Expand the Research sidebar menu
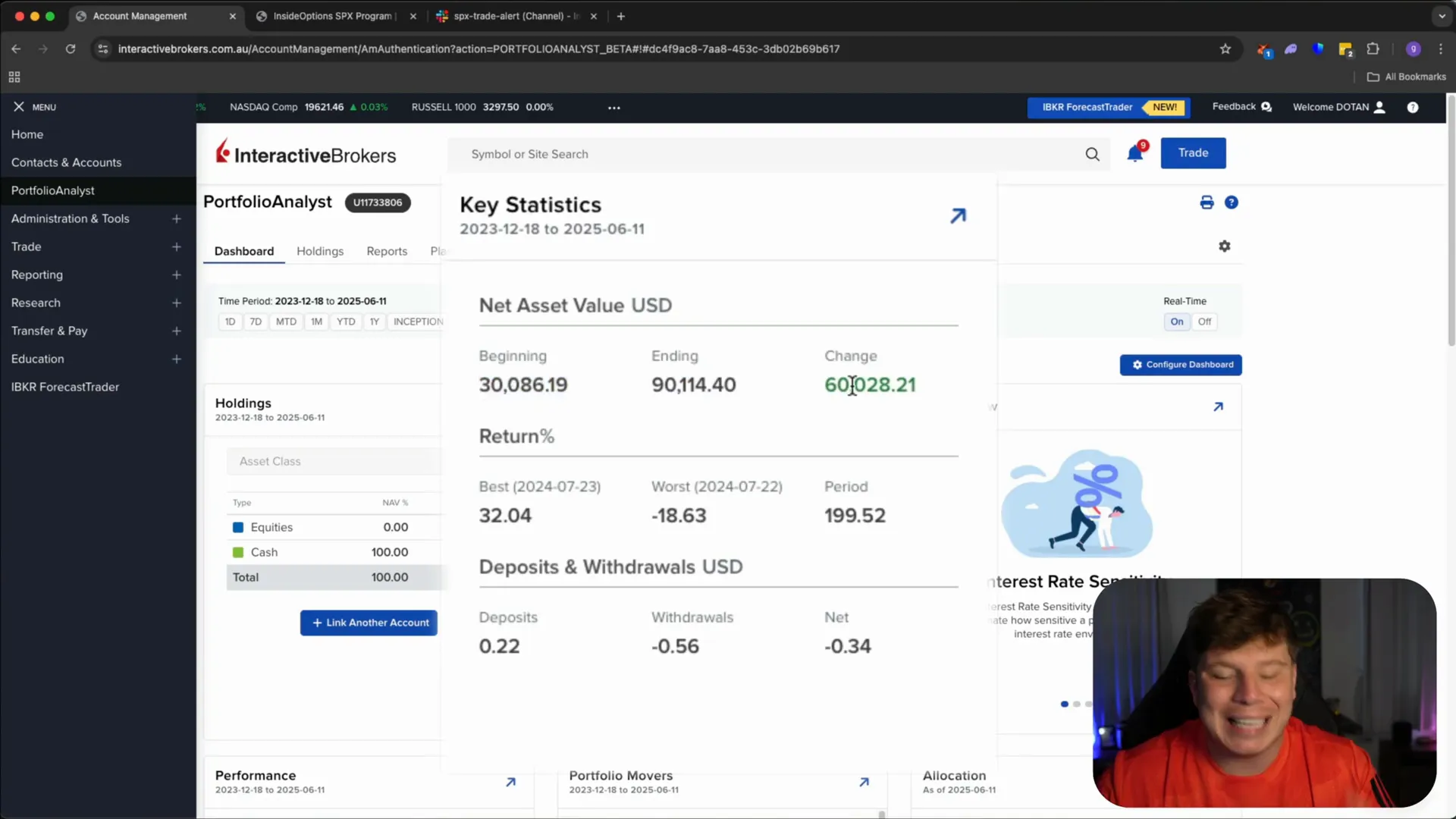The height and width of the screenshot is (819, 1456). pyautogui.click(x=177, y=303)
